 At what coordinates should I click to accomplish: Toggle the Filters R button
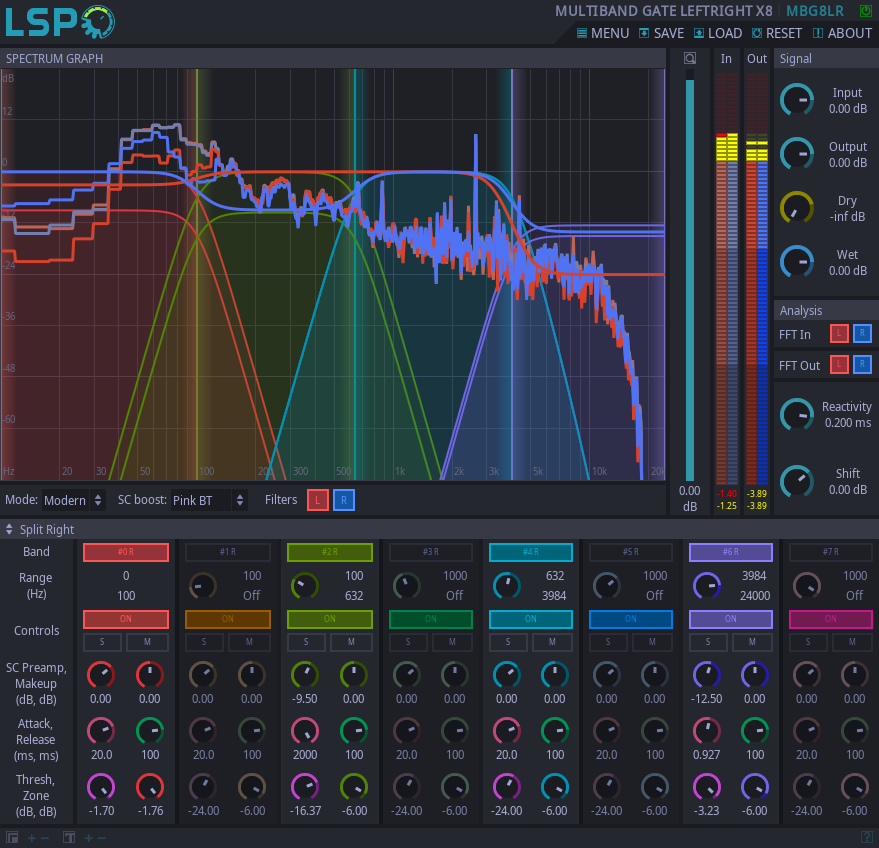(x=344, y=500)
